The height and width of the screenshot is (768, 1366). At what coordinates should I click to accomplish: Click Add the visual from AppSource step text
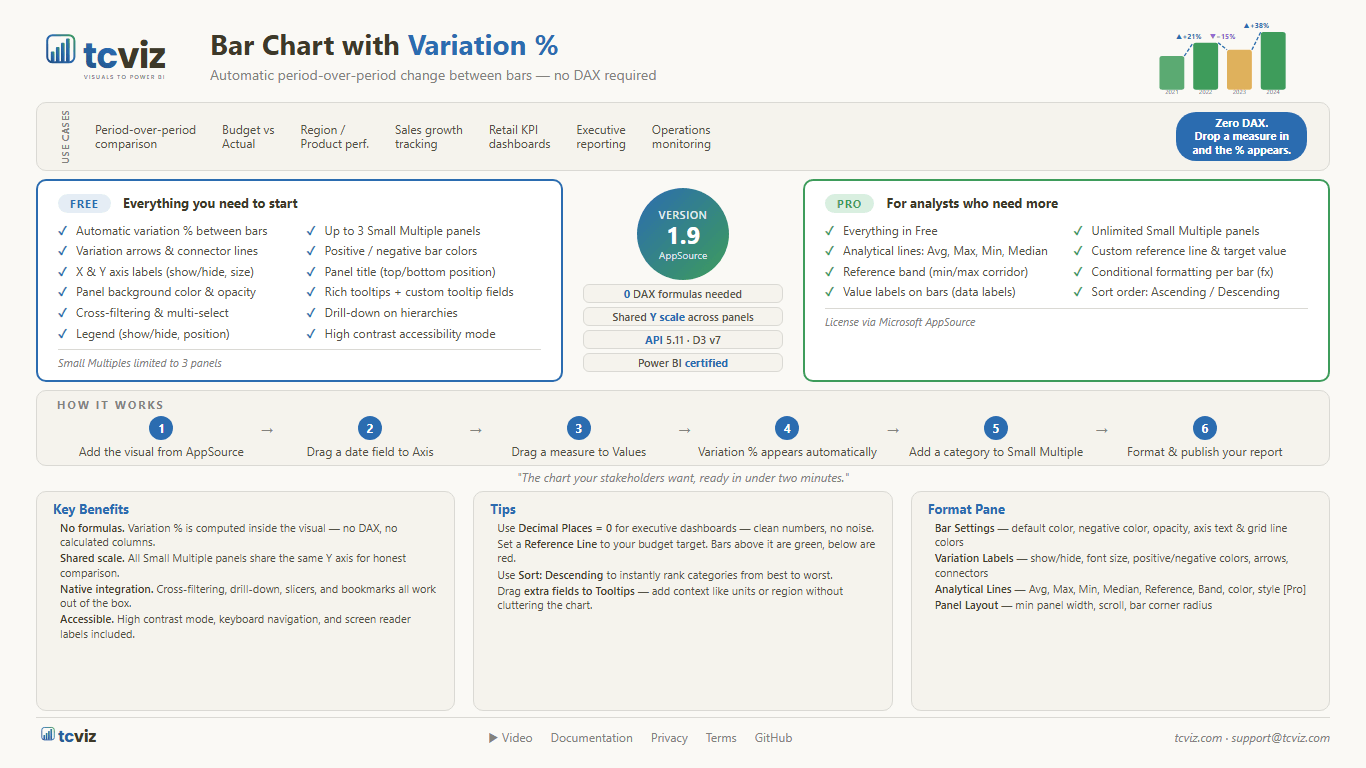(161, 452)
